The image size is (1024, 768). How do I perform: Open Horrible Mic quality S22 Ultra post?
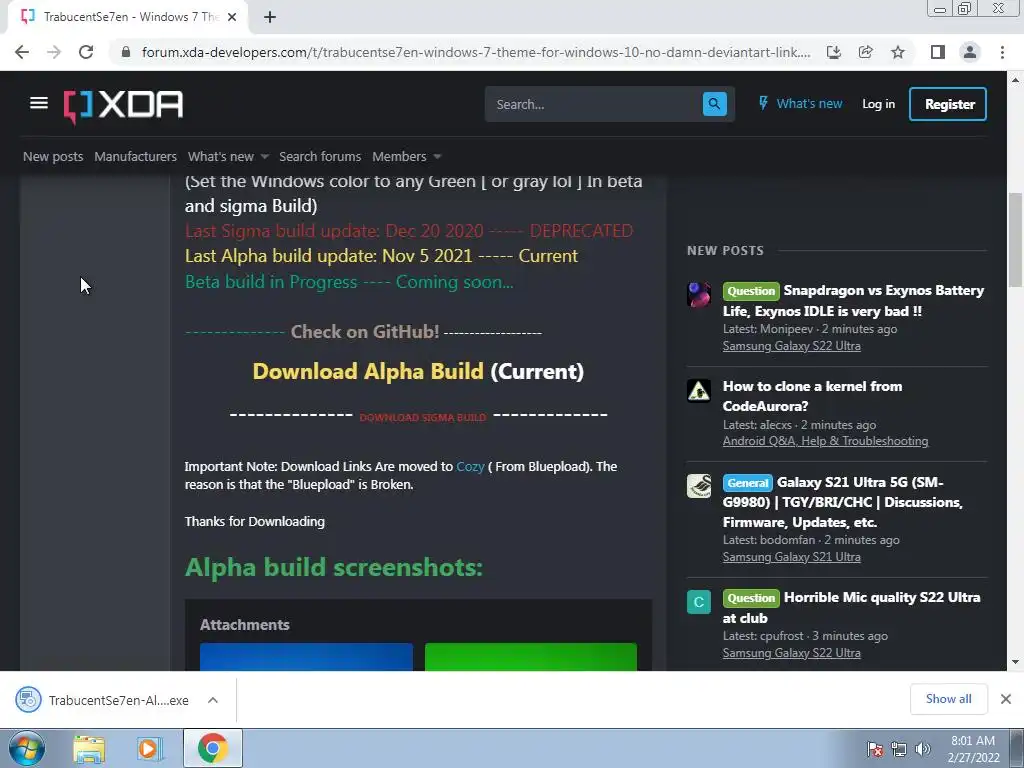click(852, 607)
